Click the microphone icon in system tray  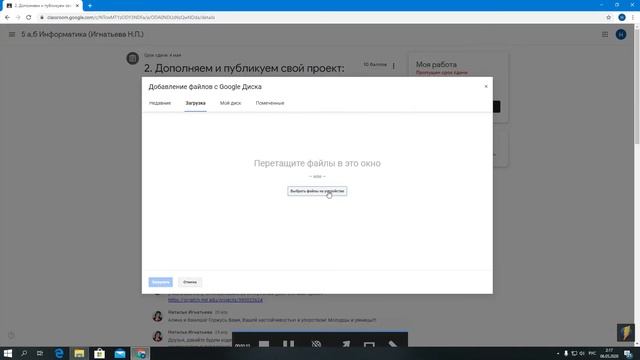coord(566,353)
